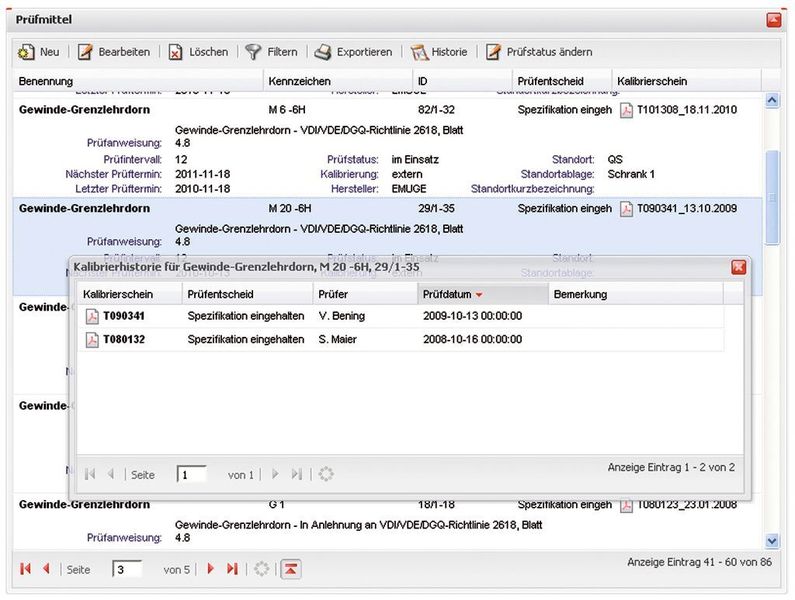Sort by Kennzeichen column header
Image resolution: width=795 pixels, height=600 pixels.
[x=338, y=81]
